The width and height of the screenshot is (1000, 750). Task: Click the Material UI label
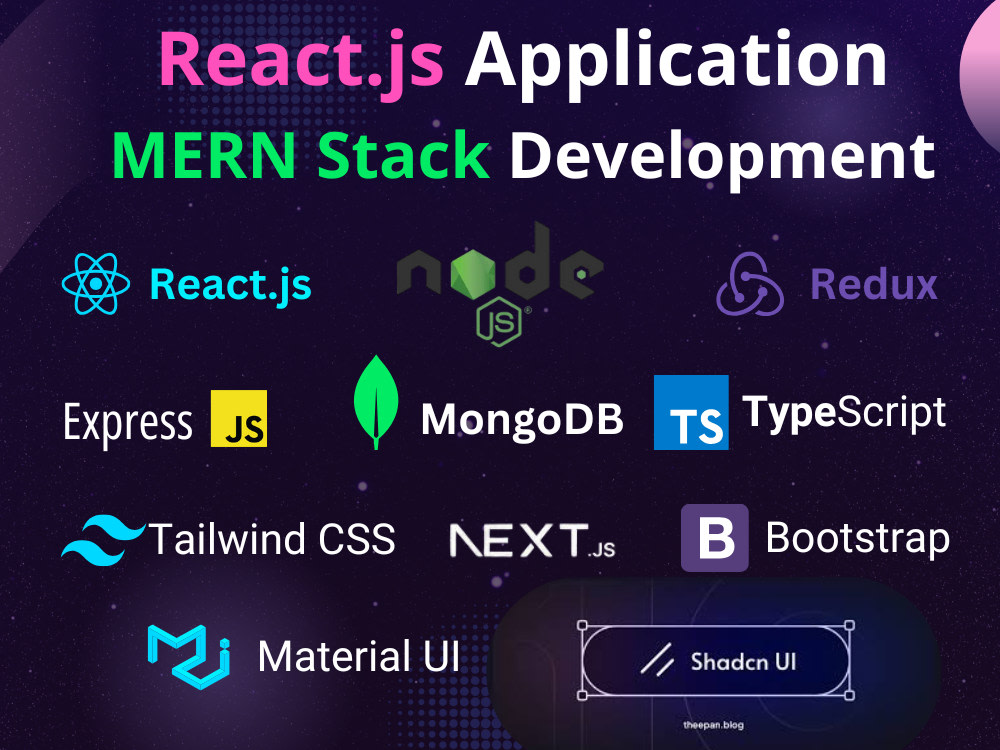(x=358, y=656)
